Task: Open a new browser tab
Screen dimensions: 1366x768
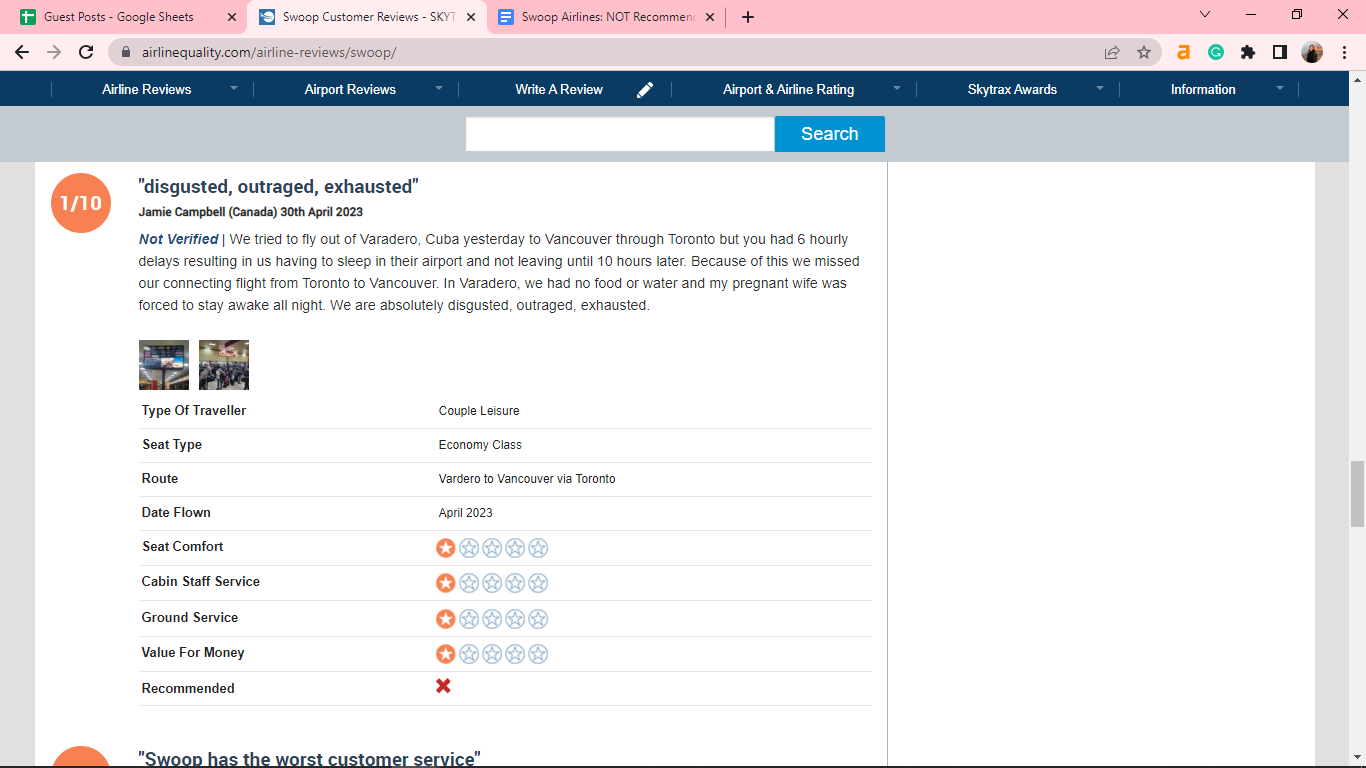Action: pos(748,17)
